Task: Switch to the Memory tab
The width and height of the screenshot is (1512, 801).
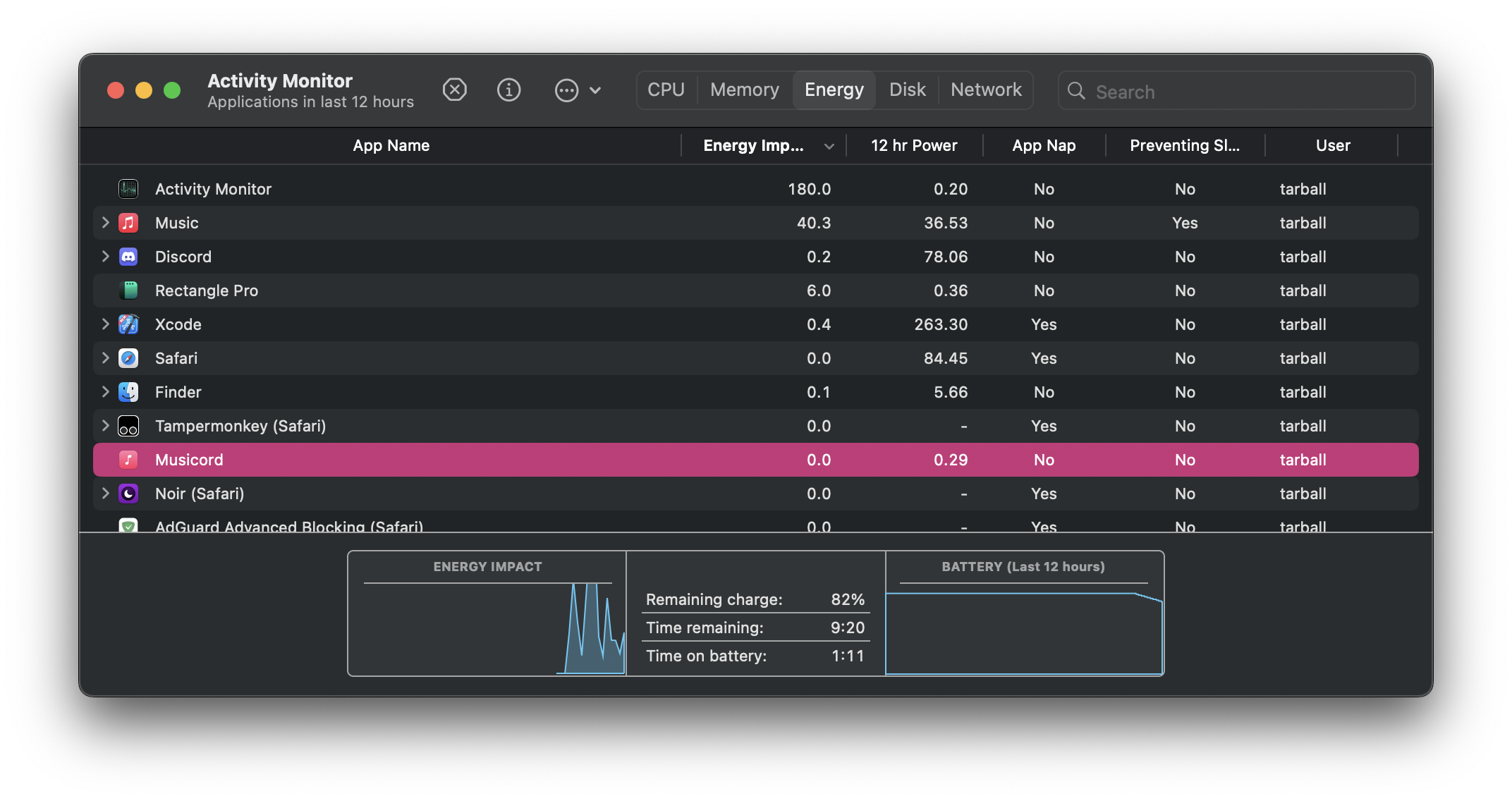Action: [x=744, y=90]
